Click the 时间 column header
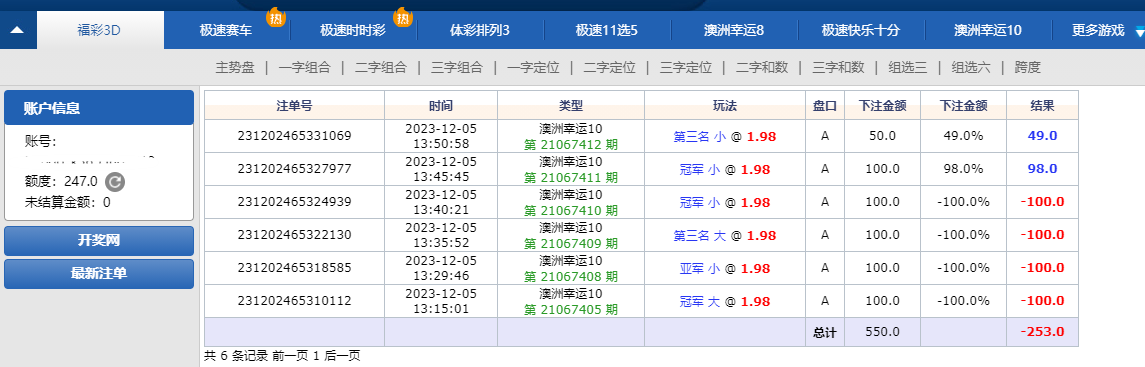 tap(441, 106)
